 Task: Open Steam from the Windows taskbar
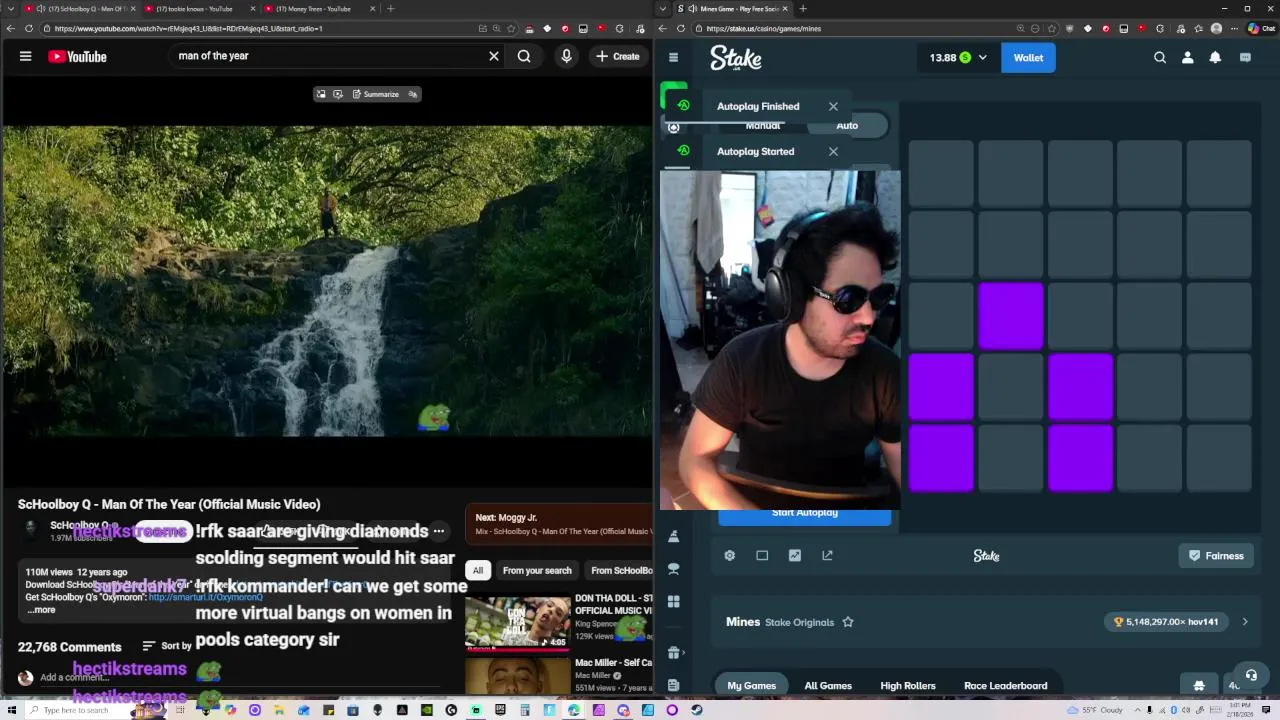click(x=697, y=710)
